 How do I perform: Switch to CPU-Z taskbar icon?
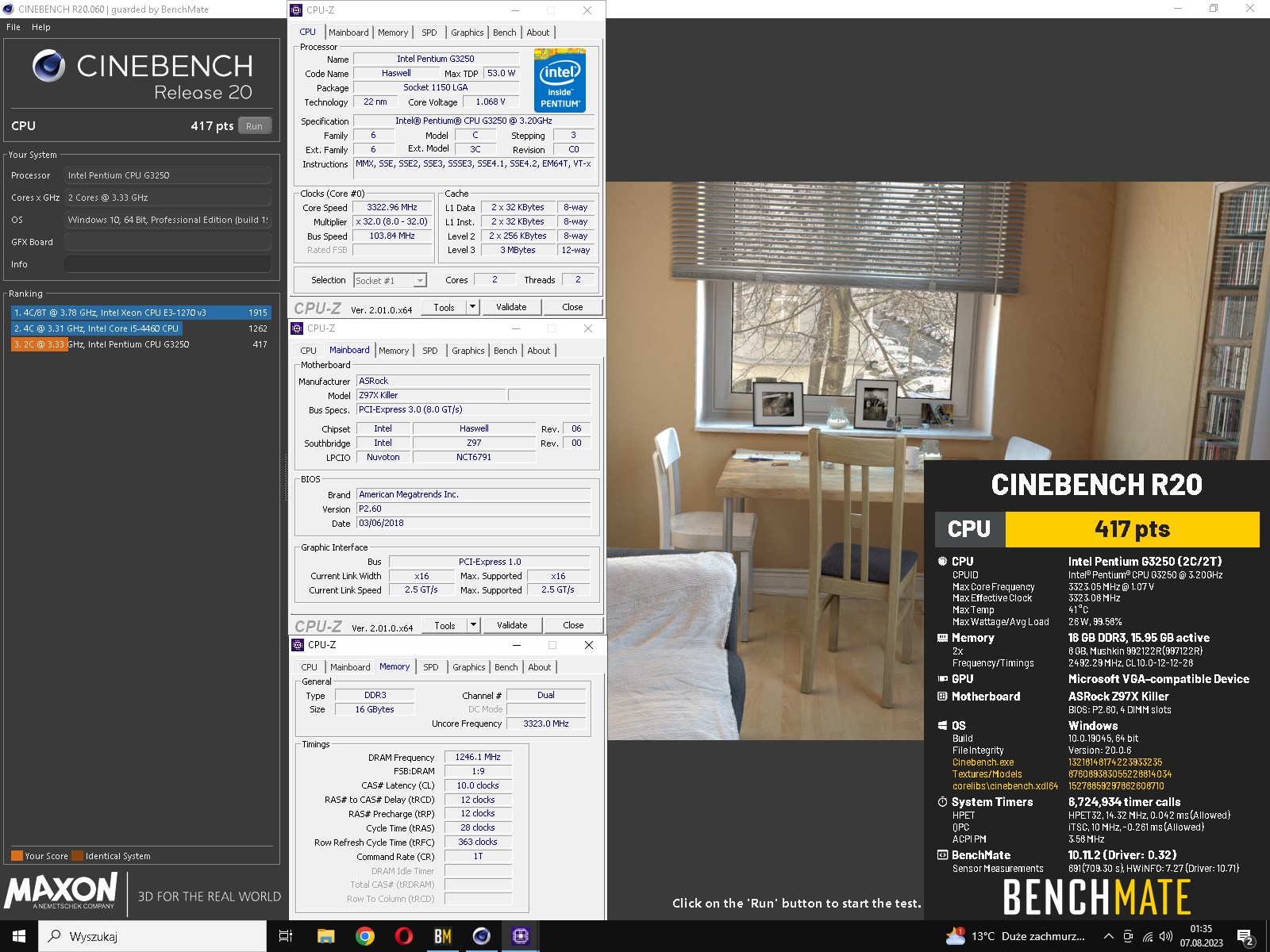click(520, 936)
